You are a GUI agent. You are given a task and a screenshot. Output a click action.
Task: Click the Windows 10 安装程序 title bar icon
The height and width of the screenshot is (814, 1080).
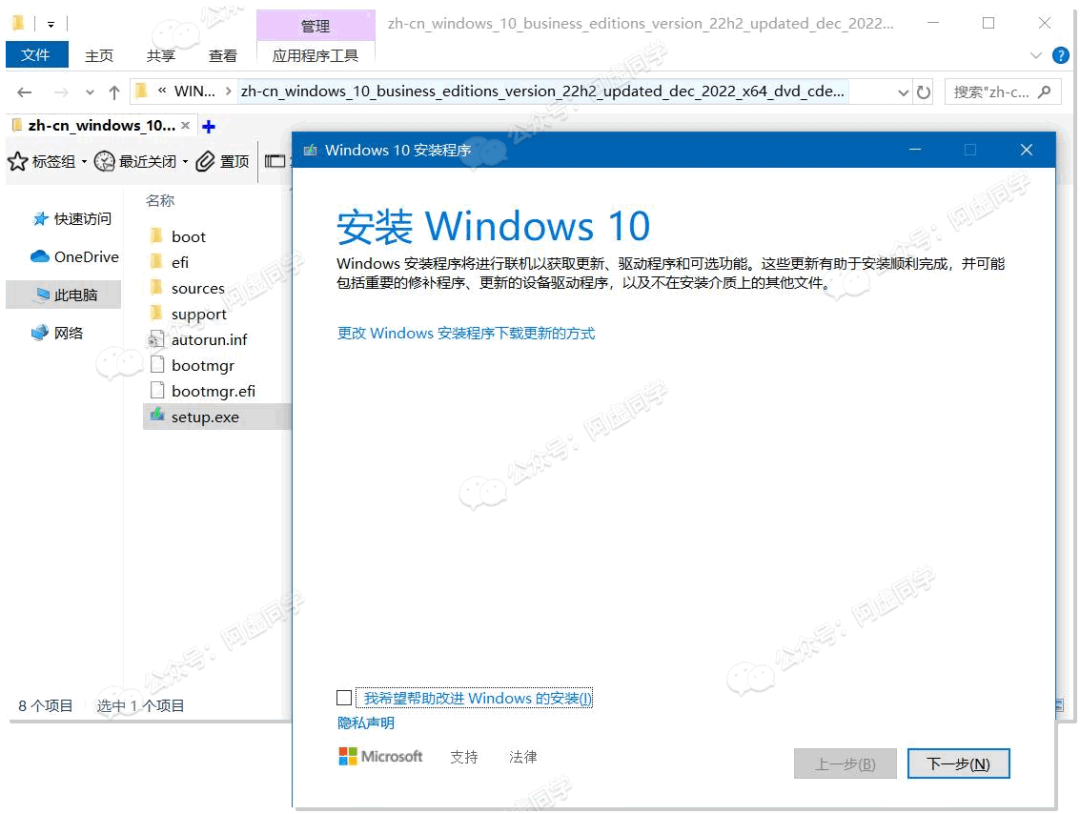coord(311,149)
